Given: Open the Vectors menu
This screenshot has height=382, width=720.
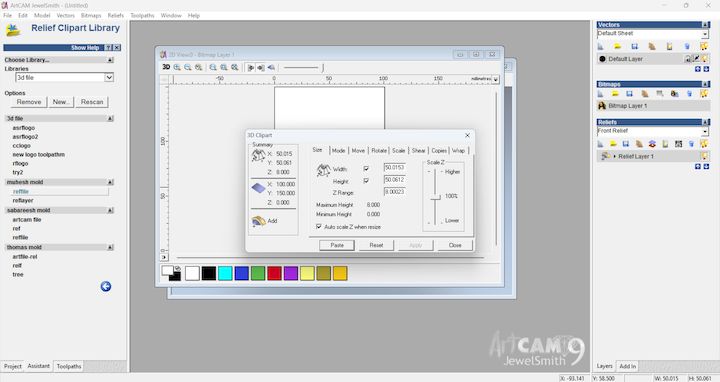Looking at the screenshot, I should (66, 16).
